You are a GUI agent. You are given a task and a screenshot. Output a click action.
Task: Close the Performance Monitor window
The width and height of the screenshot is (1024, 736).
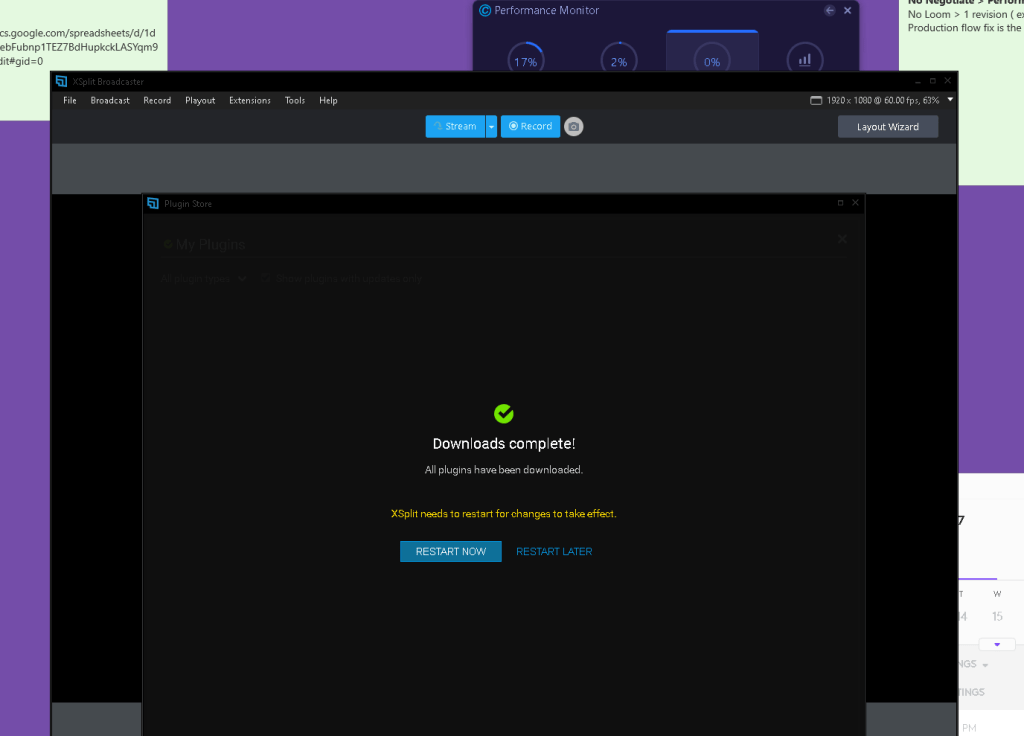point(848,10)
